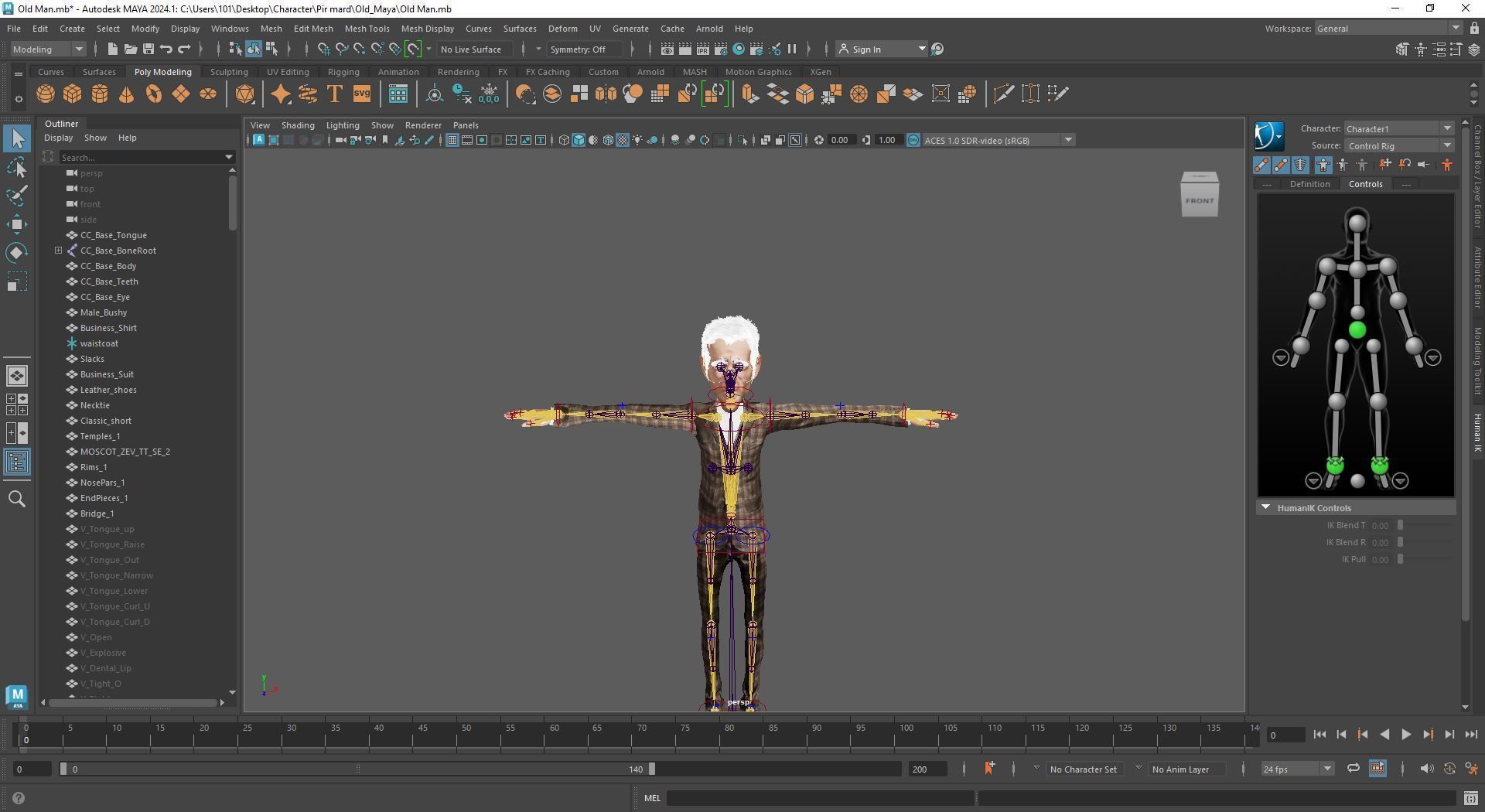Go to start of playback range
This screenshot has height=812, width=1485.
[x=1319, y=735]
